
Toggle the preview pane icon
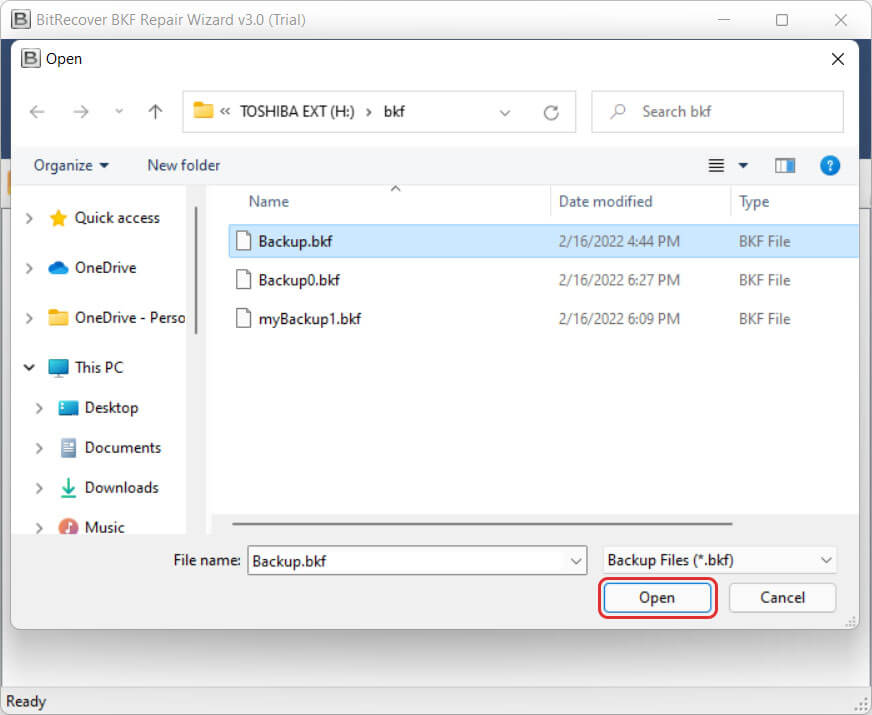click(x=785, y=166)
